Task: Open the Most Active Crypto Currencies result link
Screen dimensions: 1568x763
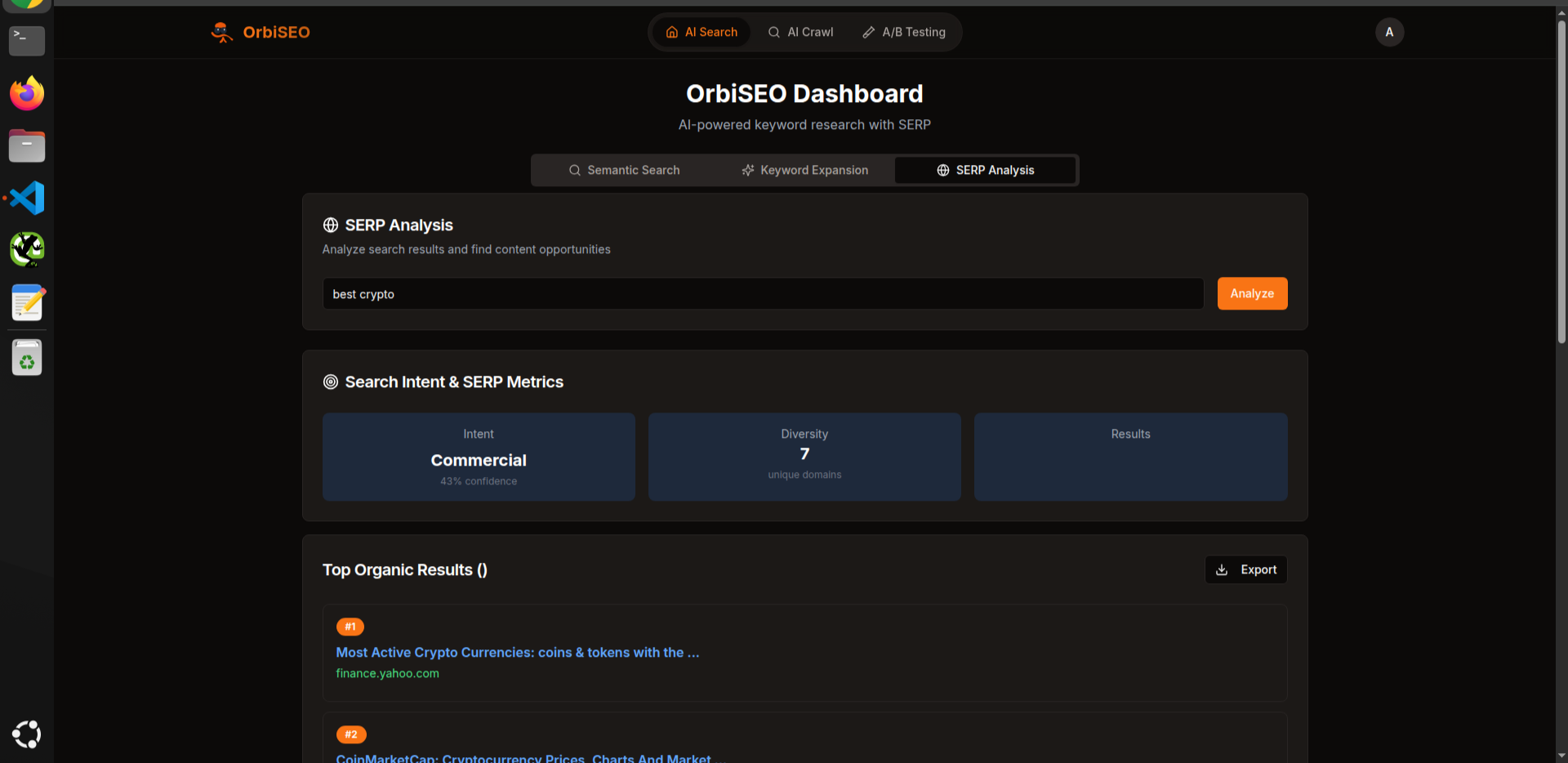Action: pyautogui.click(x=517, y=652)
